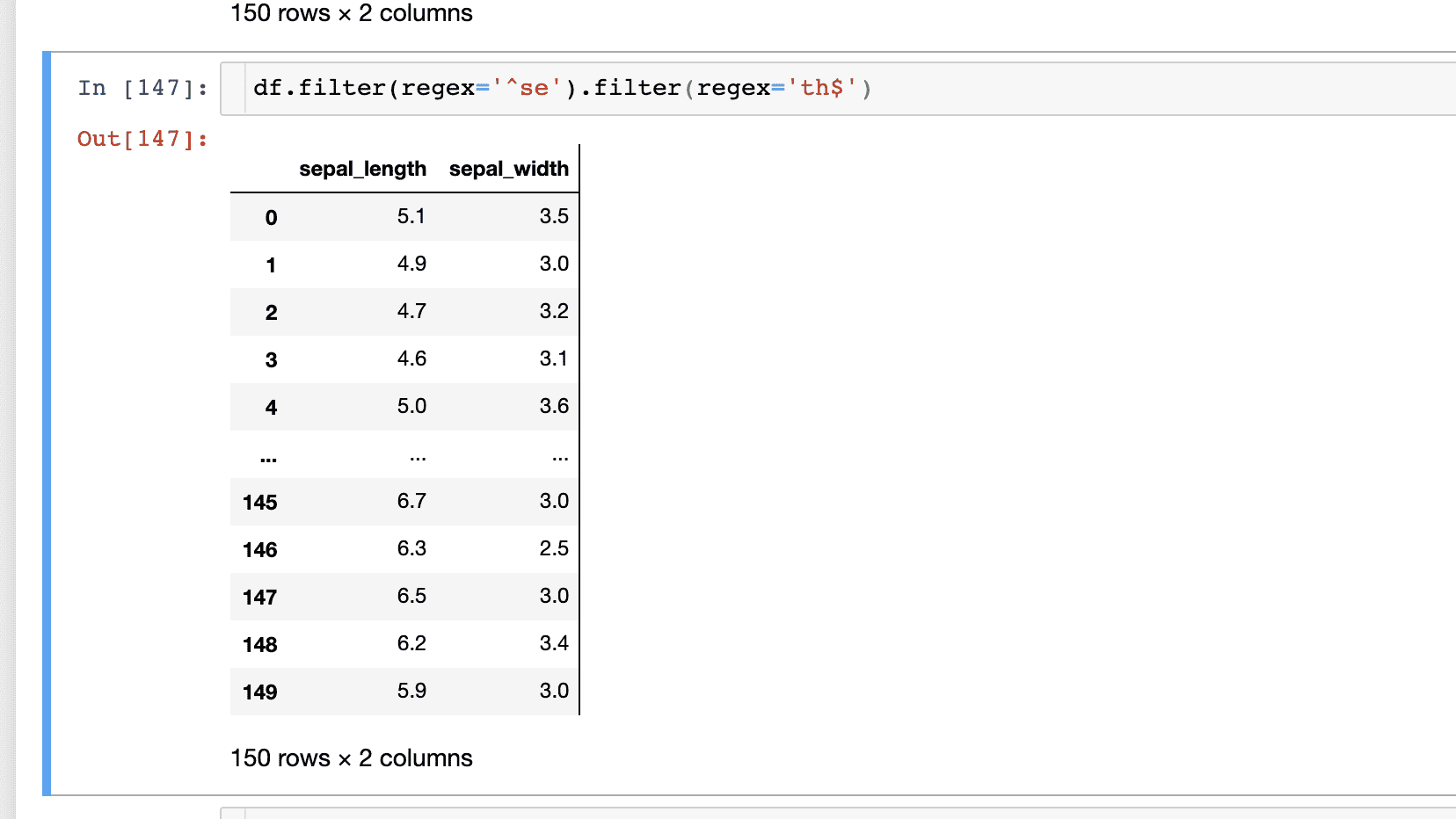Click the sepal_width column header
The width and height of the screenshot is (1456, 819).
tap(508, 169)
